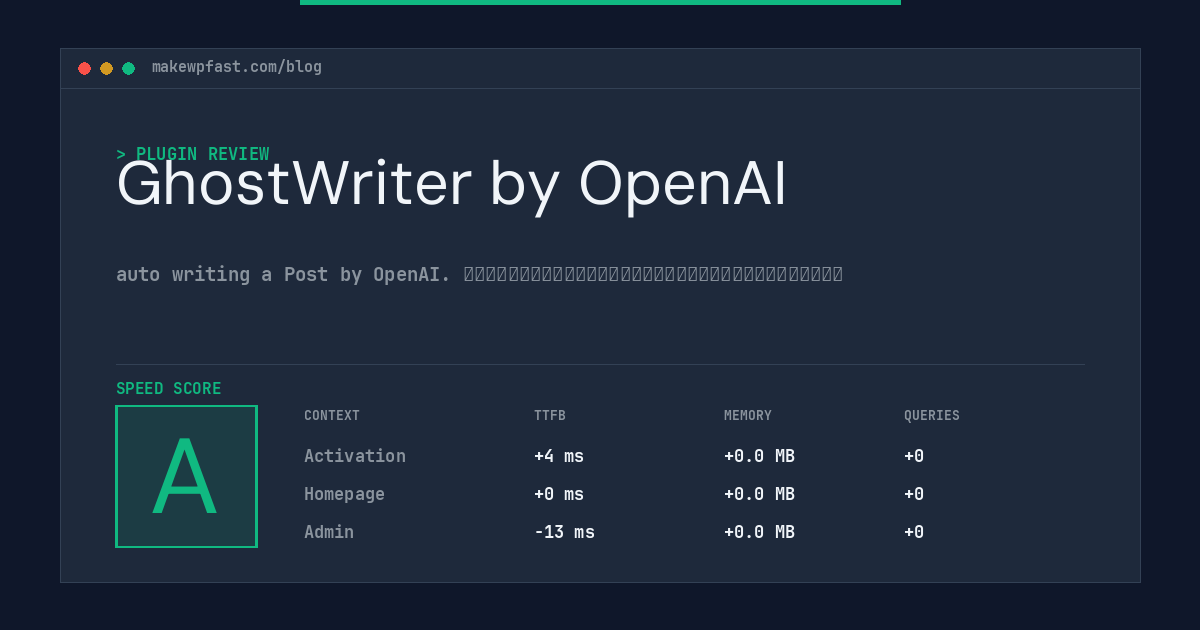Viewport: 1200px width, 630px height.
Task: Click the Admin row queries value
Action: click(914, 532)
